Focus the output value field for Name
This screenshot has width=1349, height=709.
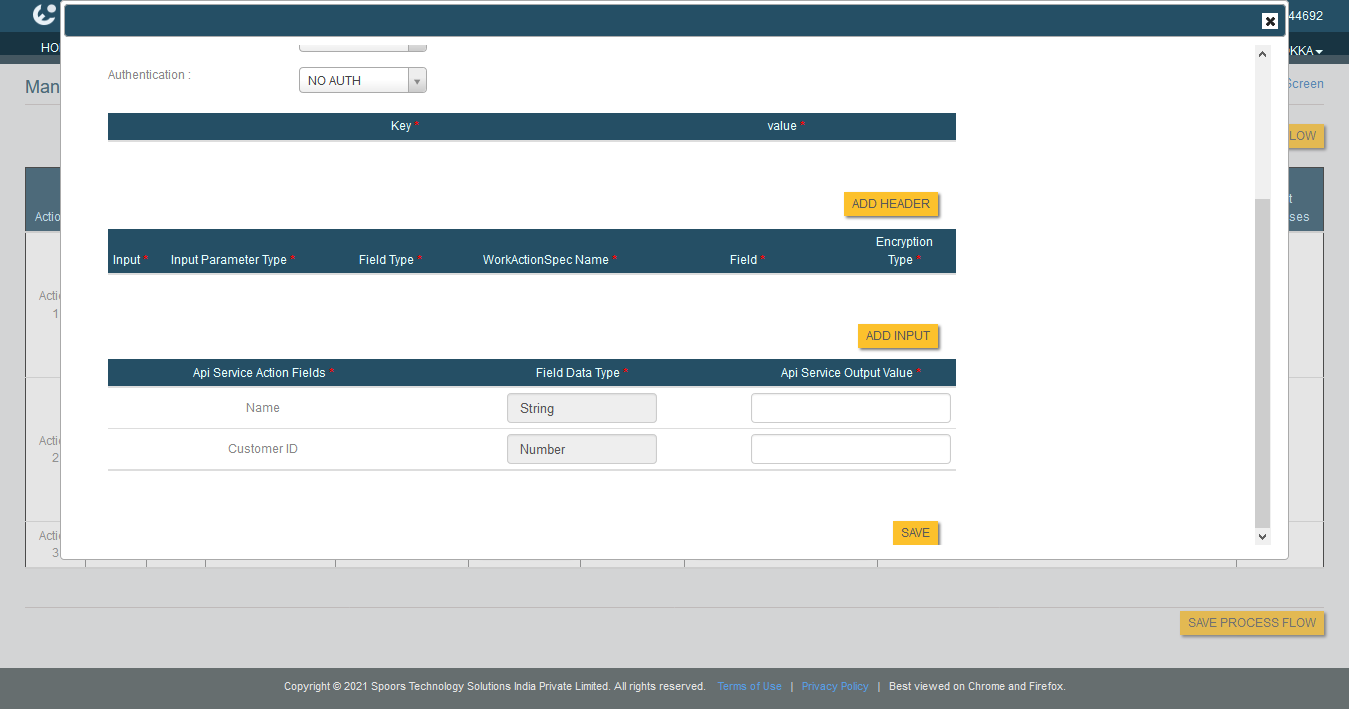pos(850,408)
